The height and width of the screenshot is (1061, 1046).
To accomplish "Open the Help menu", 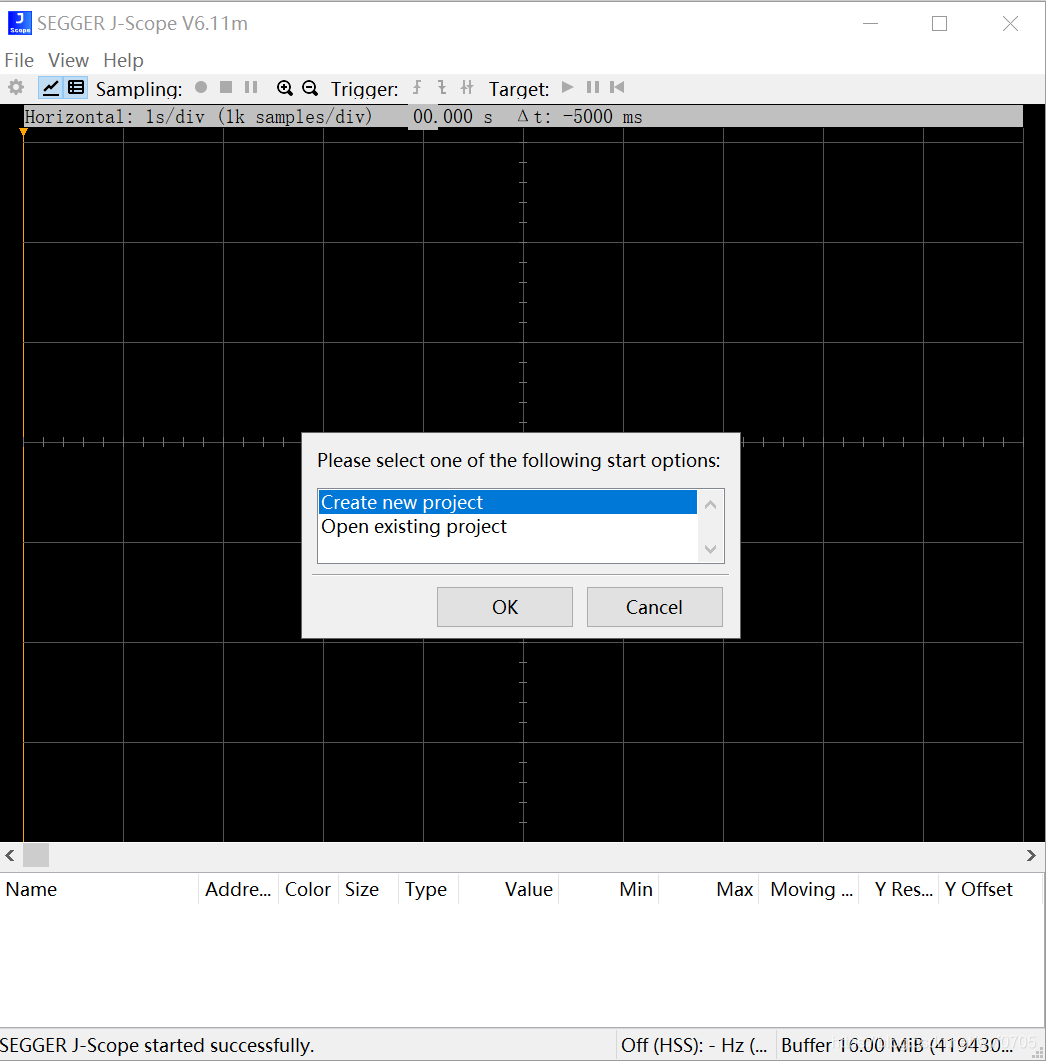I will point(123,60).
